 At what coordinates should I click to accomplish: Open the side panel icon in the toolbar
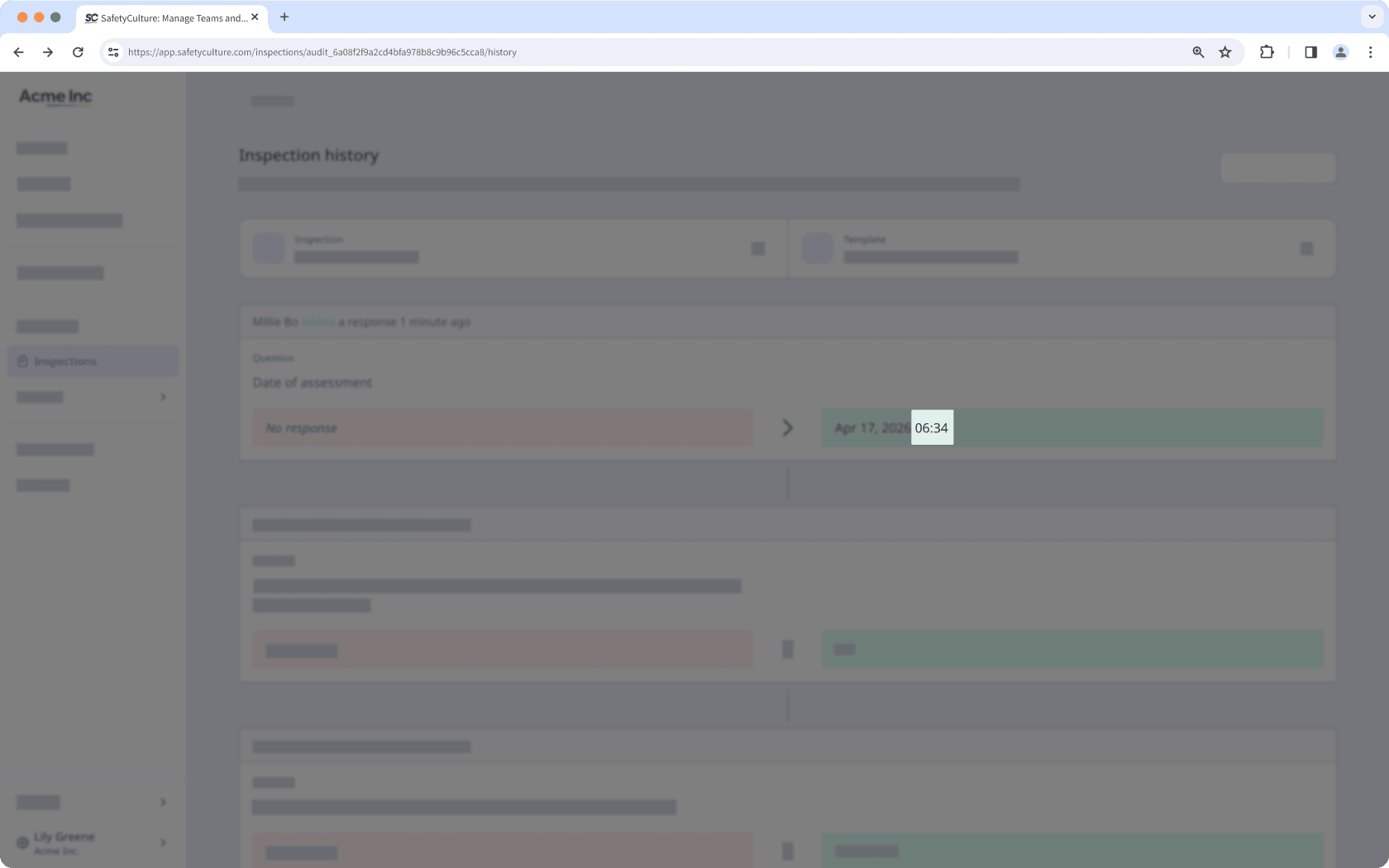tap(1310, 51)
